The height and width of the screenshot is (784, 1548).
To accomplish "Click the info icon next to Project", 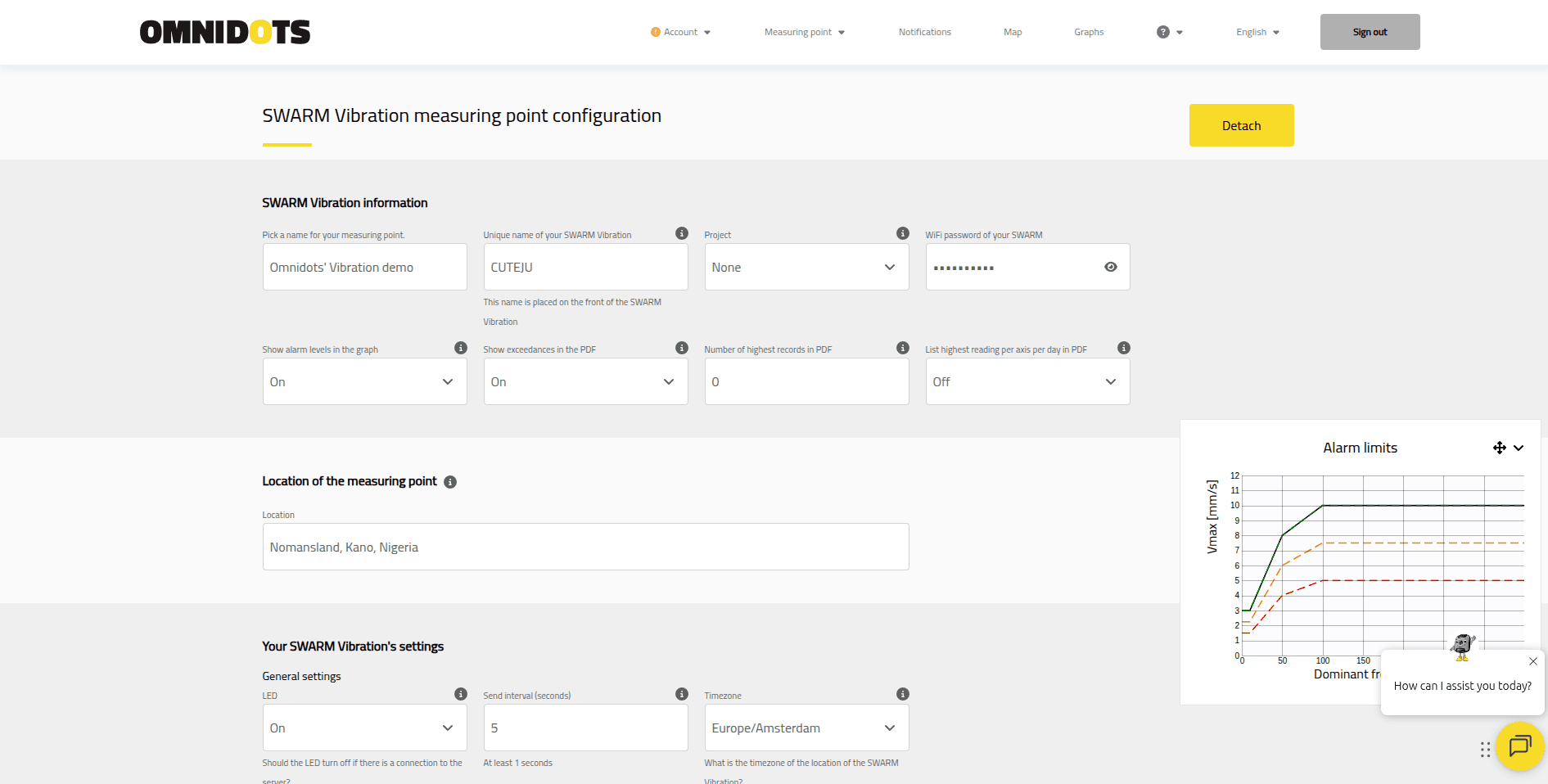I will click(902, 233).
